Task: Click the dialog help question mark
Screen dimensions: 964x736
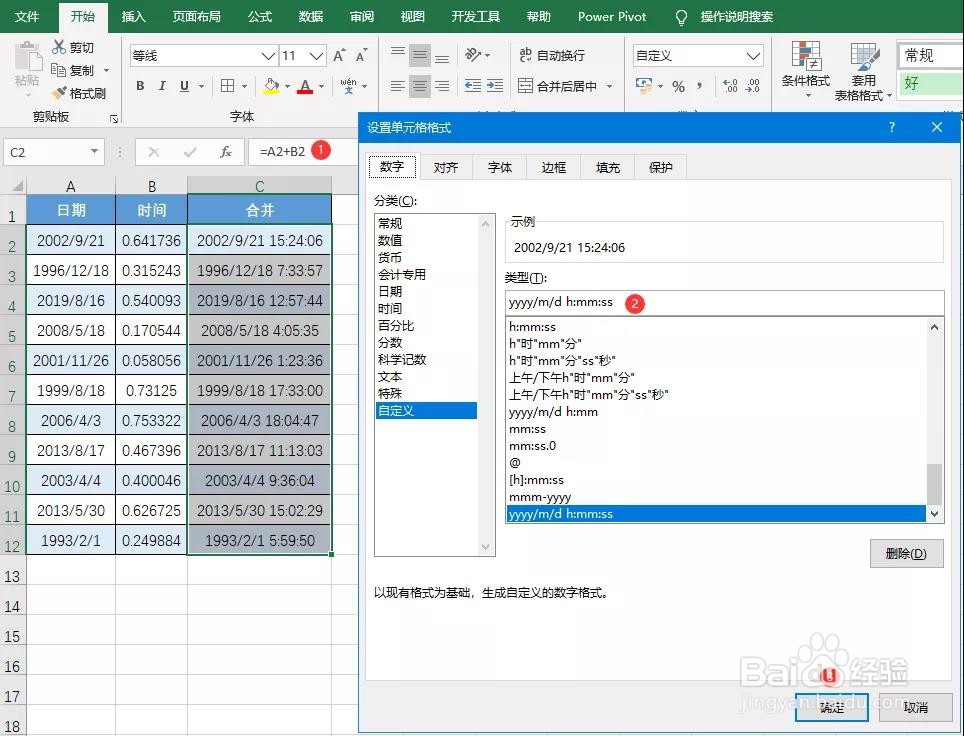Action: tap(891, 127)
